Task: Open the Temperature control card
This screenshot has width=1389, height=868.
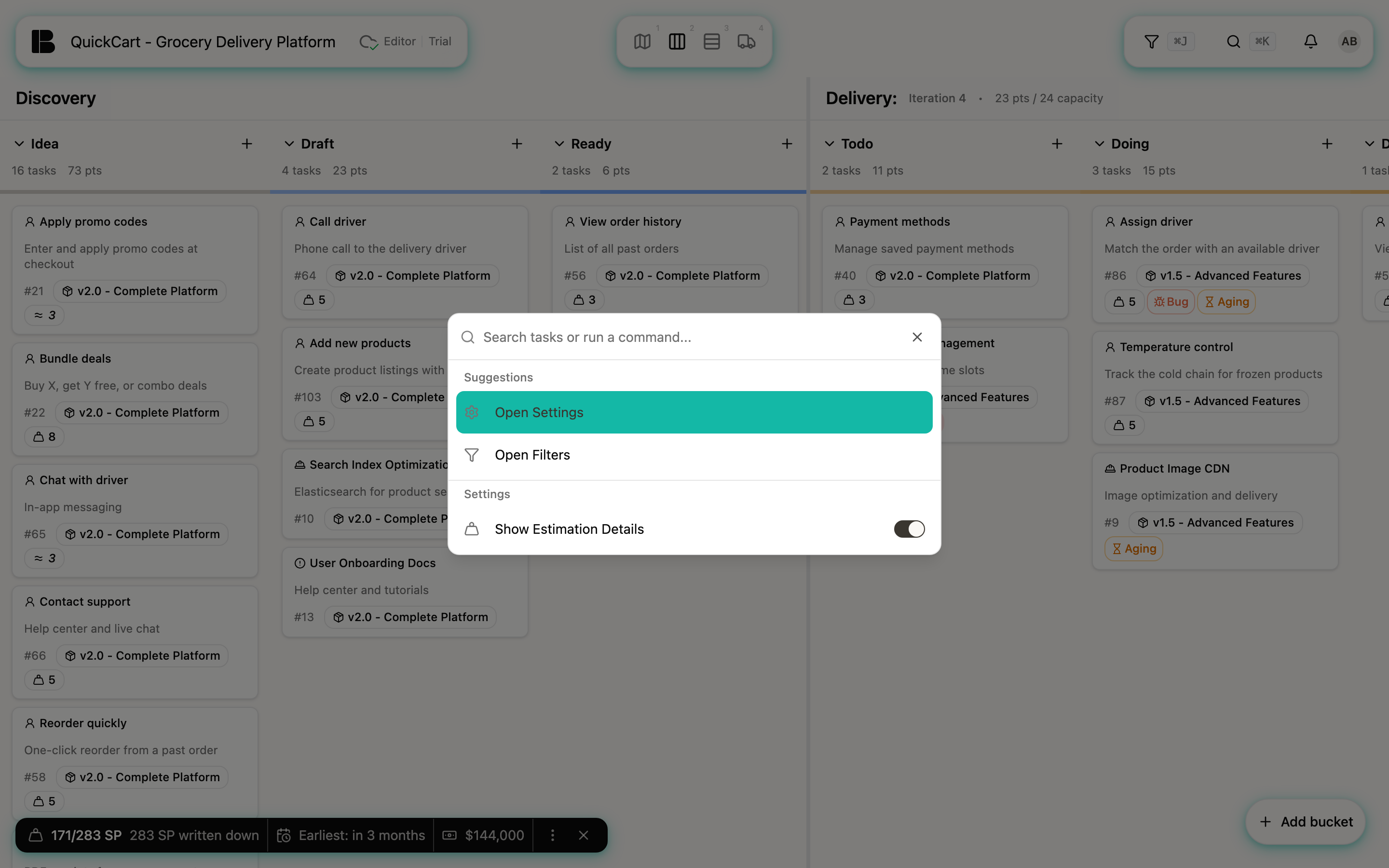Action: (x=1215, y=388)
